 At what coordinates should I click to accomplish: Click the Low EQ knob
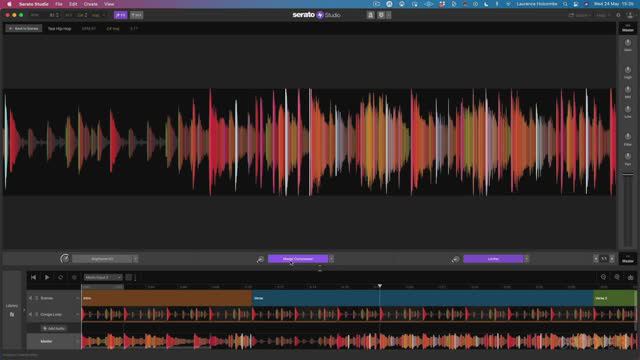point(628,109)
